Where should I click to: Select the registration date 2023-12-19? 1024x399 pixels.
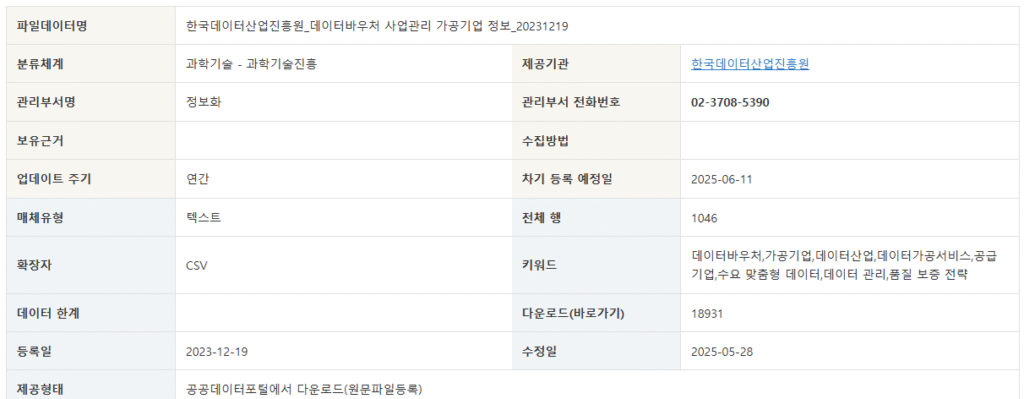(x=217, y=352)
